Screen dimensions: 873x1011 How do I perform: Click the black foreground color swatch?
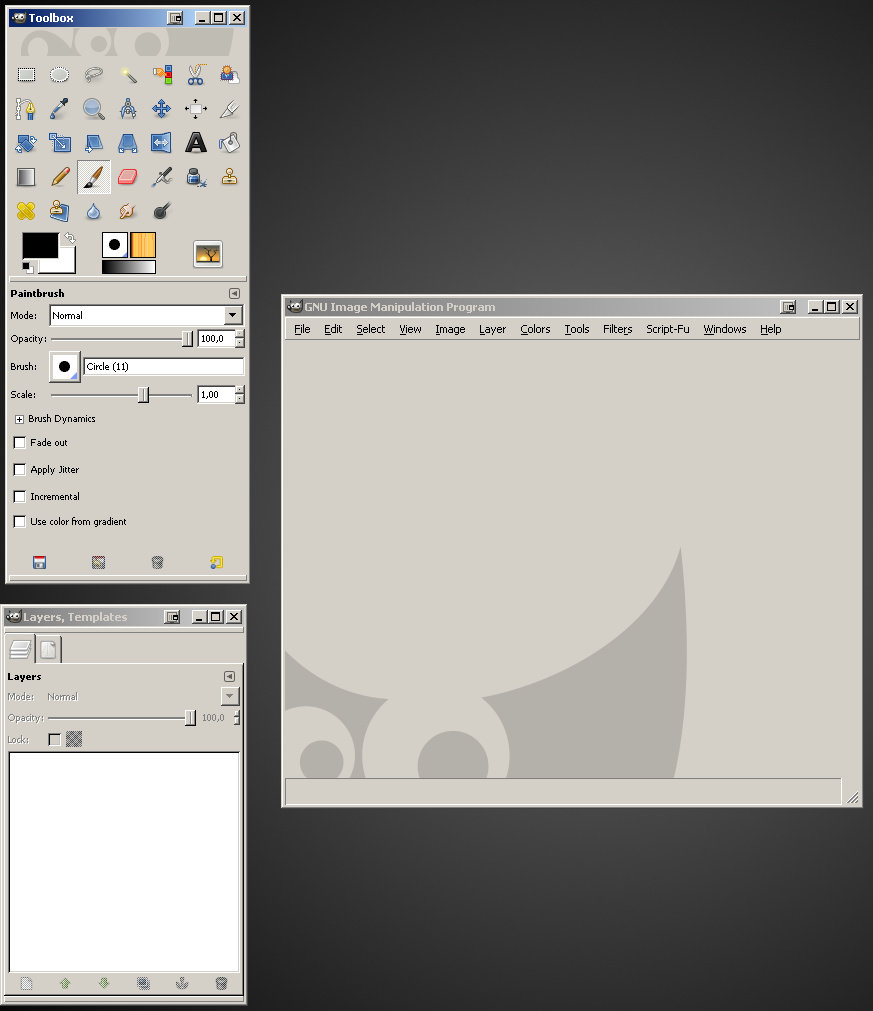click(40, 246)
